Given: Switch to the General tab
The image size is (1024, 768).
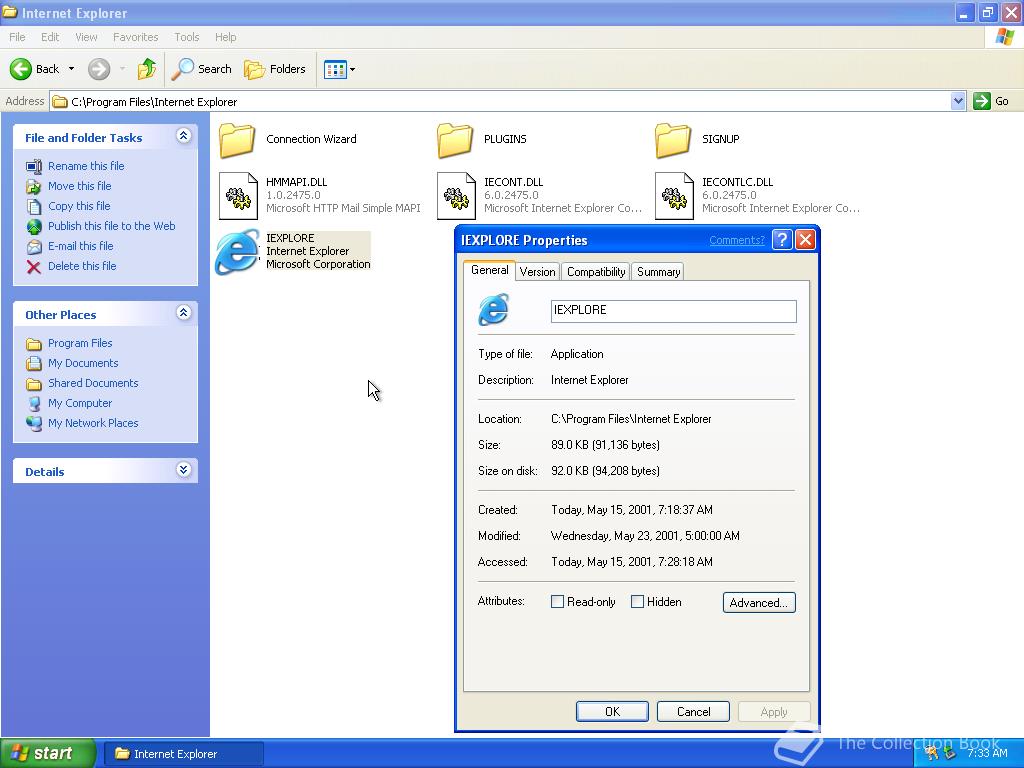Looking at the screenshot, I should 490,270.
